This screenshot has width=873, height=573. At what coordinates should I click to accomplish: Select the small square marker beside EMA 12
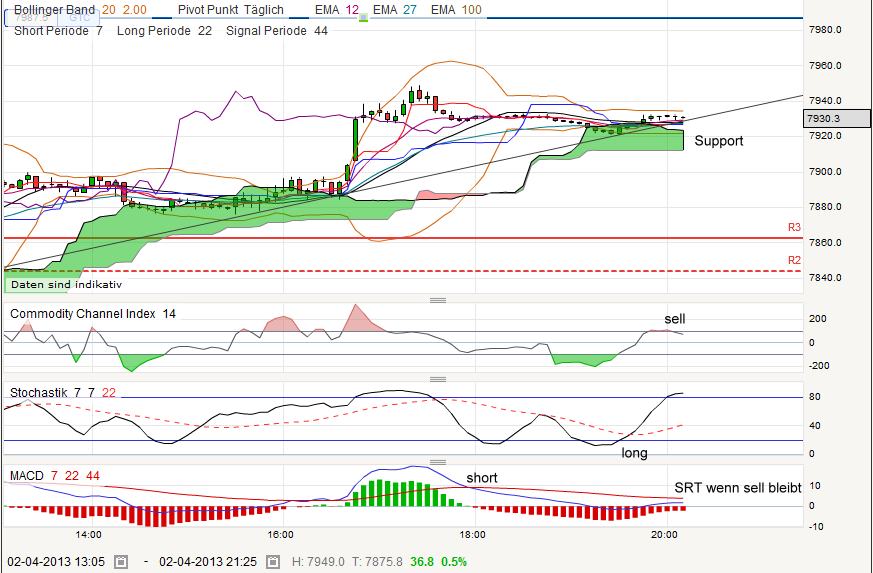pyautogui.click(x=364, y=18)
